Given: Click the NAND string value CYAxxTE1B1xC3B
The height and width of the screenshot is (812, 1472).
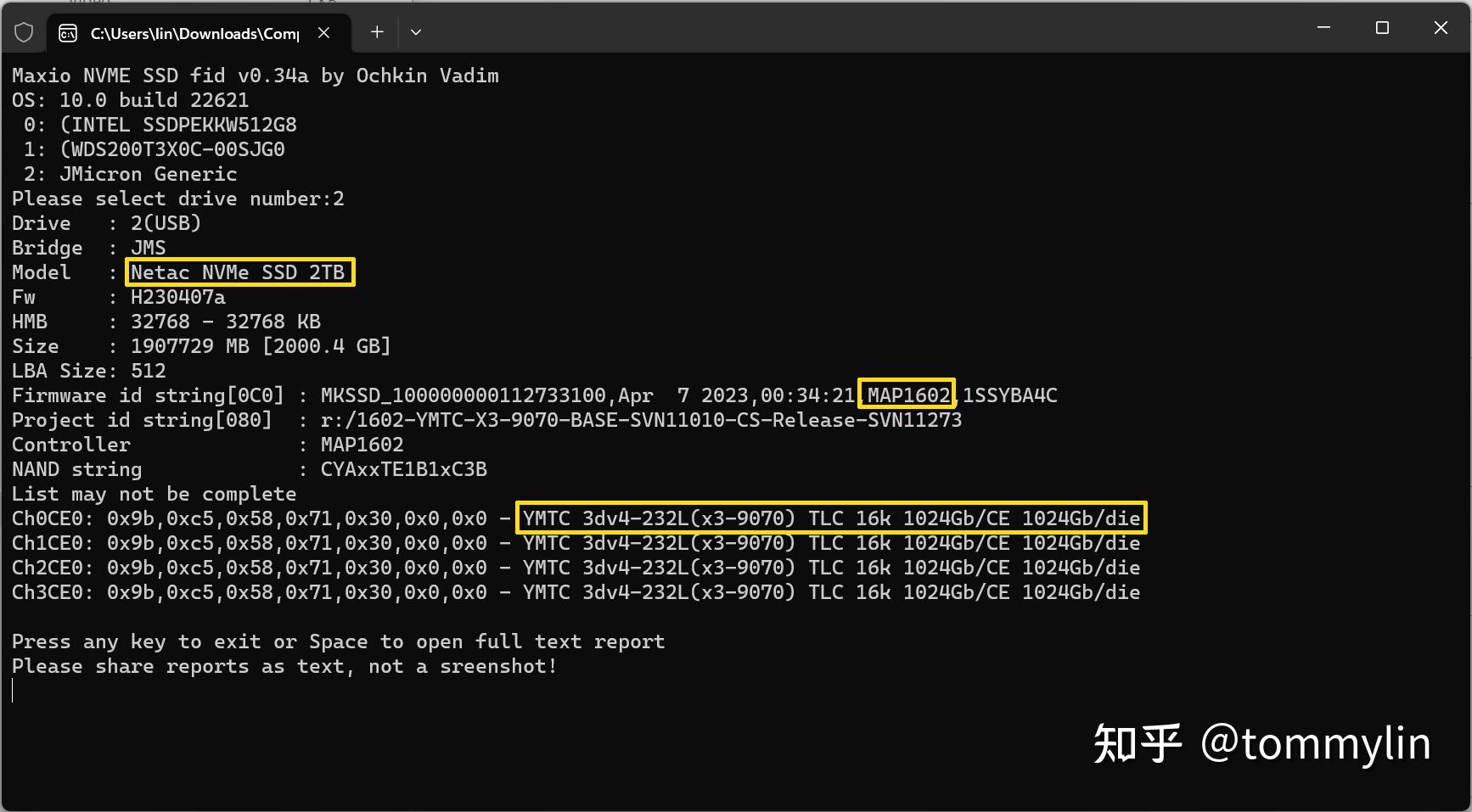Looking at the screenshot, I should click(403, 469).
